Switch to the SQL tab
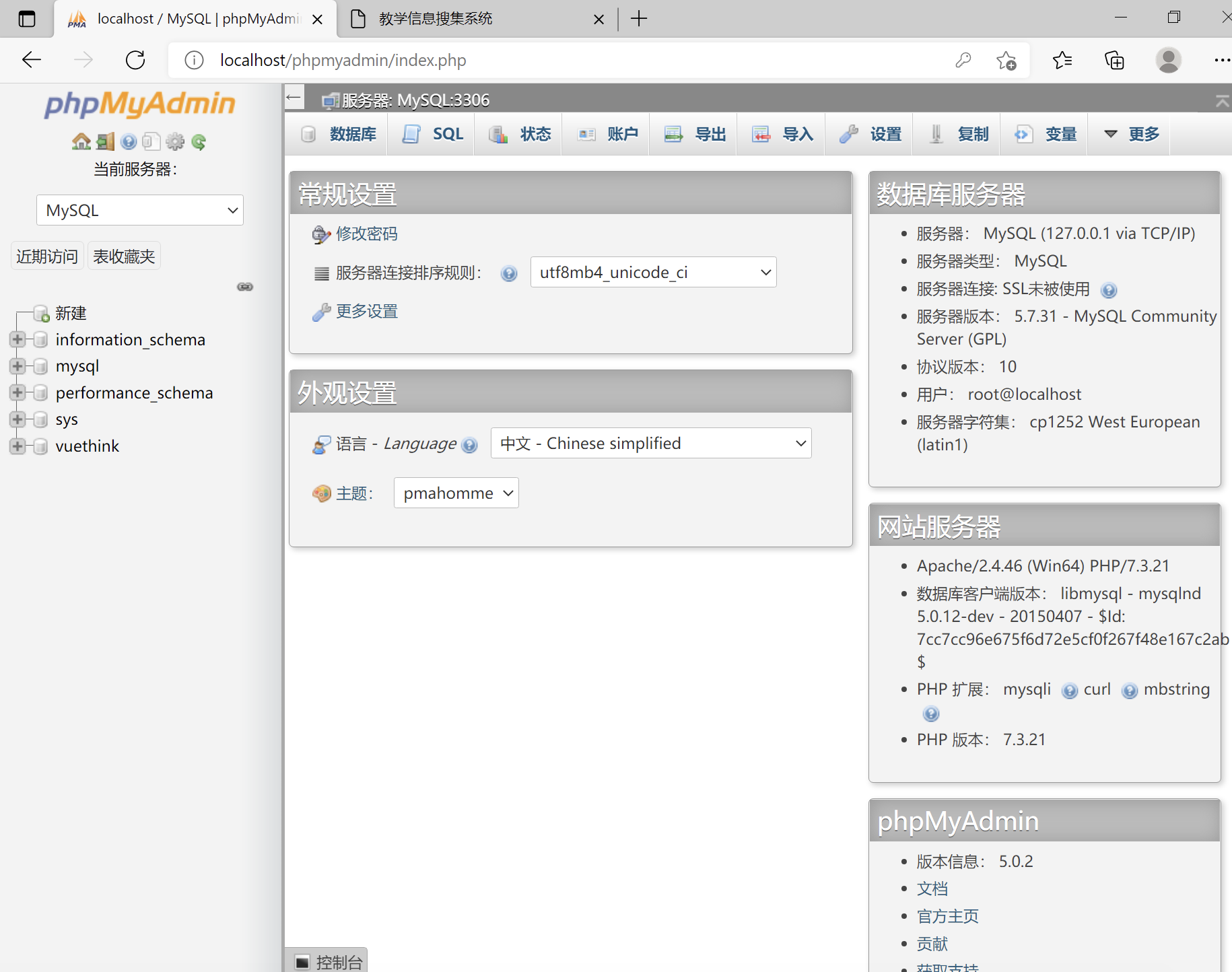Image resolution: width=1232 pixels, height=972 pixels. pyautogui.click(x=432, y=134)
